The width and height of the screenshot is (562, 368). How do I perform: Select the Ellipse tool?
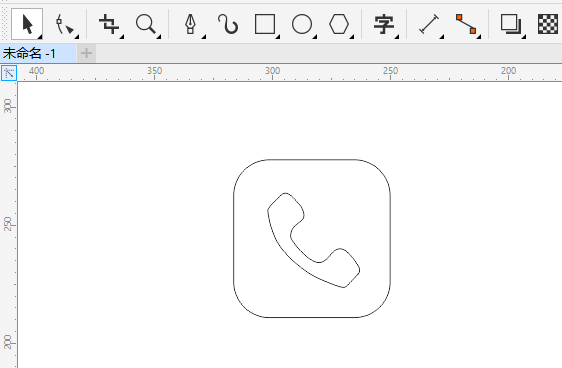coord(302,24)
